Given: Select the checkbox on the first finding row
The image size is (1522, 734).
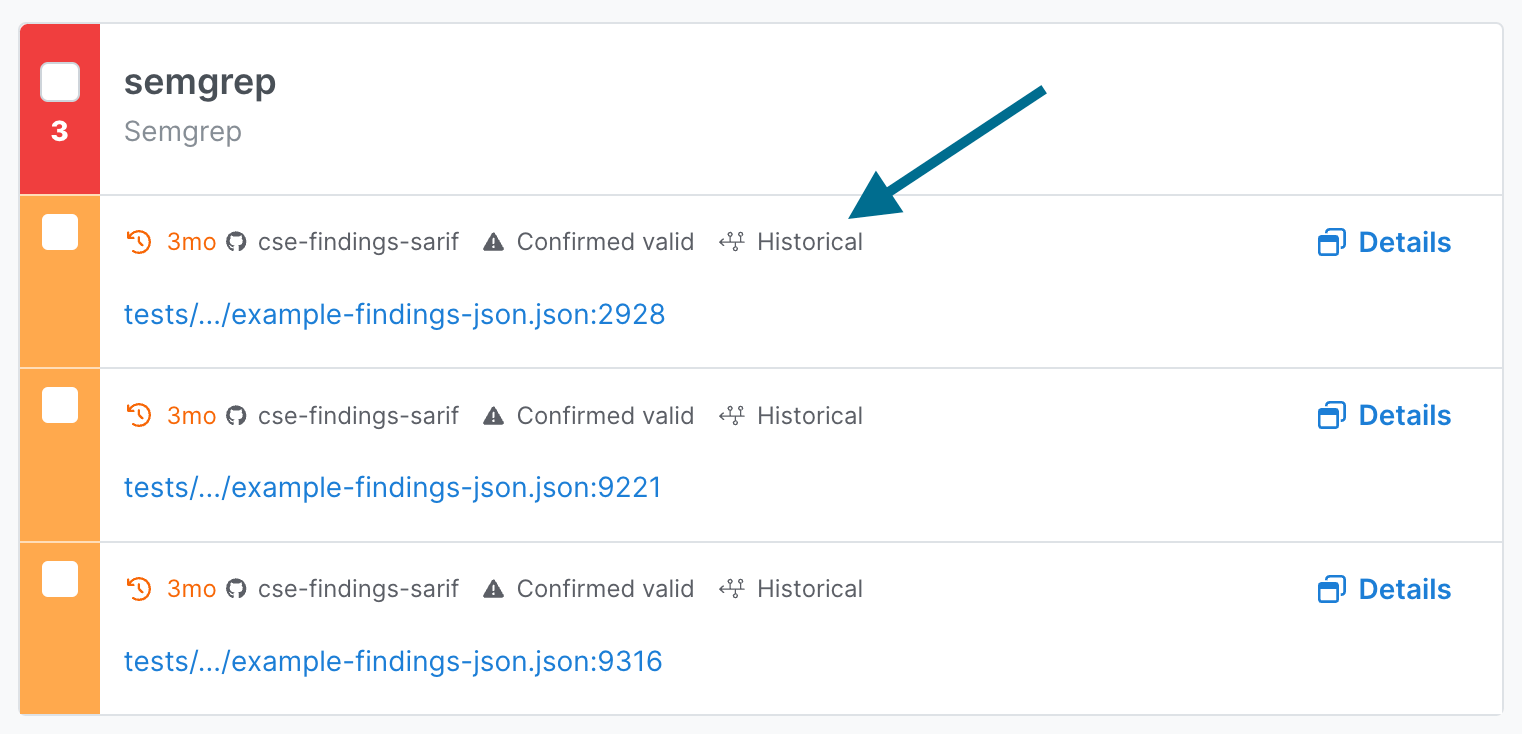Looking at the screenshot, I should (59, 232).
